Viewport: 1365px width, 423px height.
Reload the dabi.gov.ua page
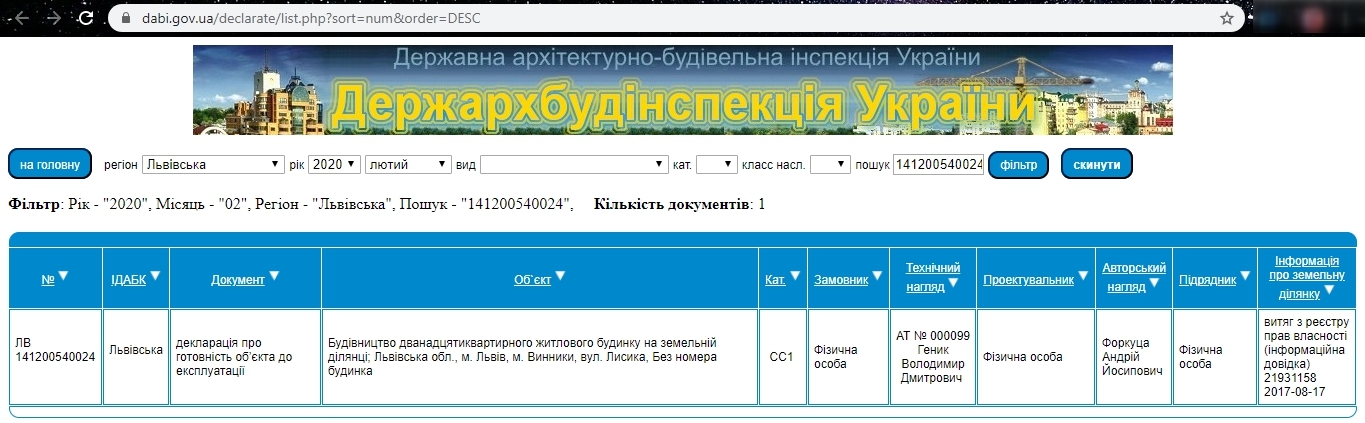click(x=87, y=18)
